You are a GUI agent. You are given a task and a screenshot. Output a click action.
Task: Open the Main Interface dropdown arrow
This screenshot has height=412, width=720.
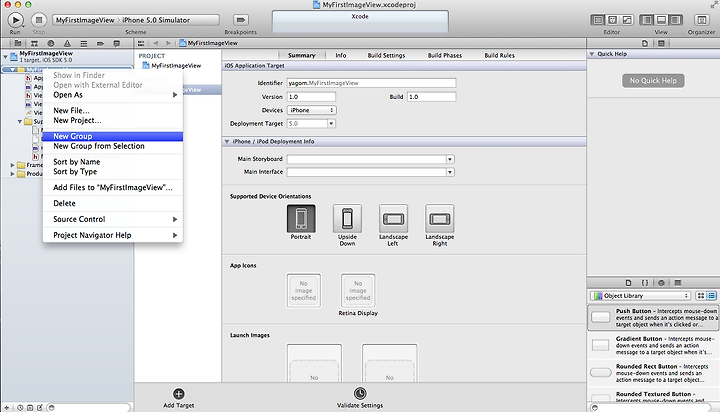(x=450, y=172)
